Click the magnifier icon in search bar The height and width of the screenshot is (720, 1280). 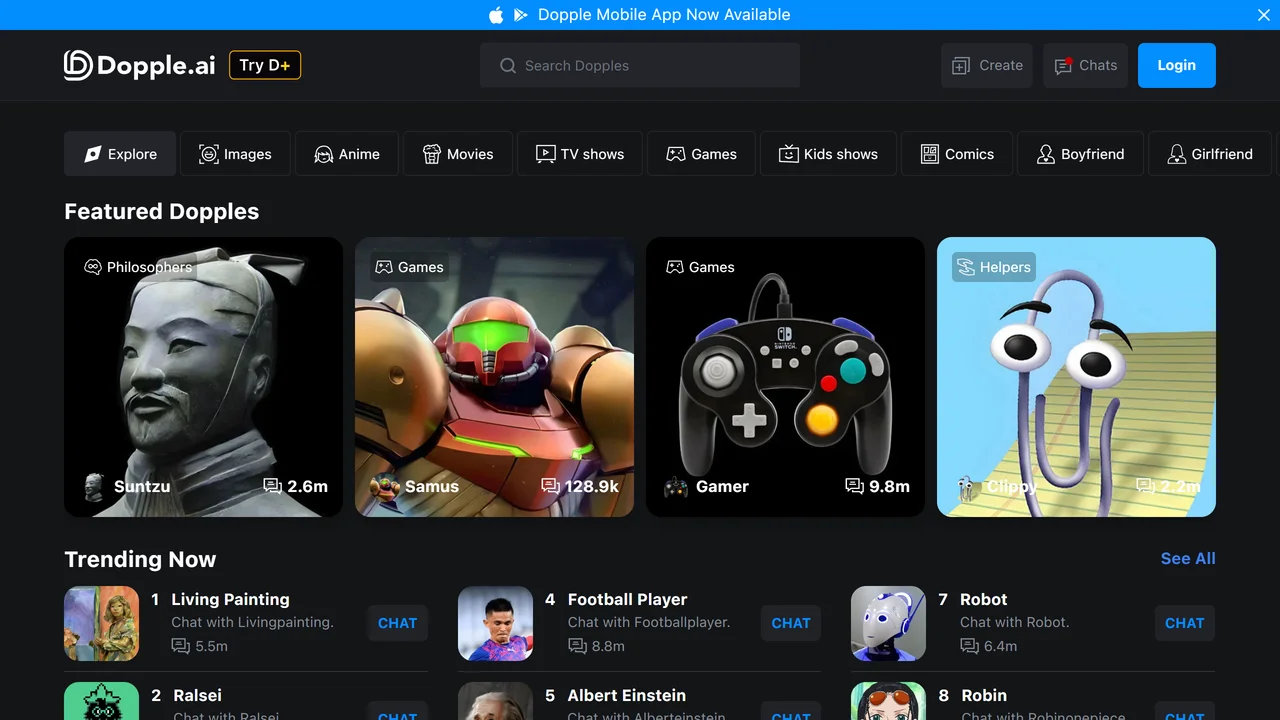coord(508,65)
